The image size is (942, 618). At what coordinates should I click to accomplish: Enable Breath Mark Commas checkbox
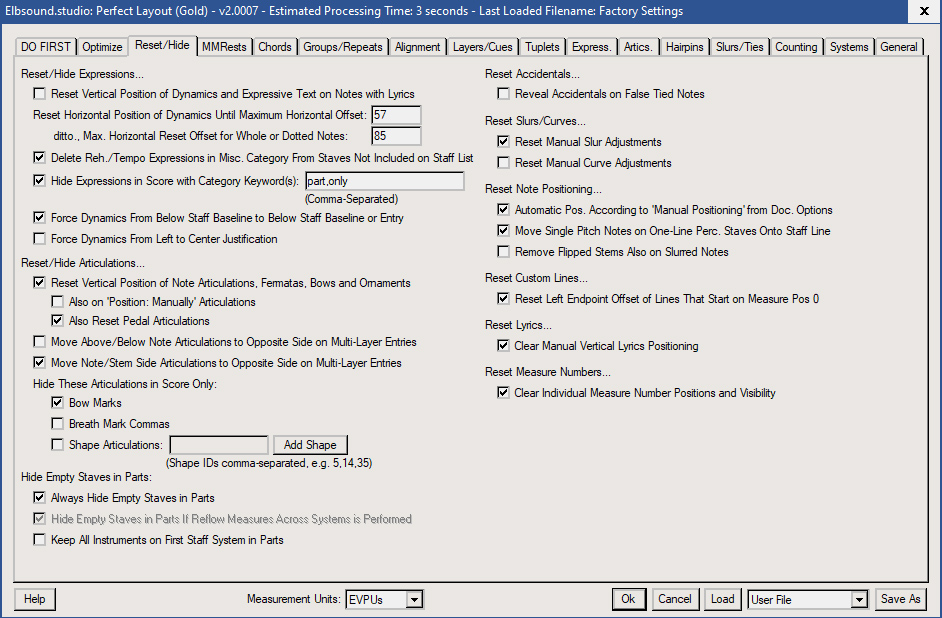pyautogui.click(x=58, y=424)
